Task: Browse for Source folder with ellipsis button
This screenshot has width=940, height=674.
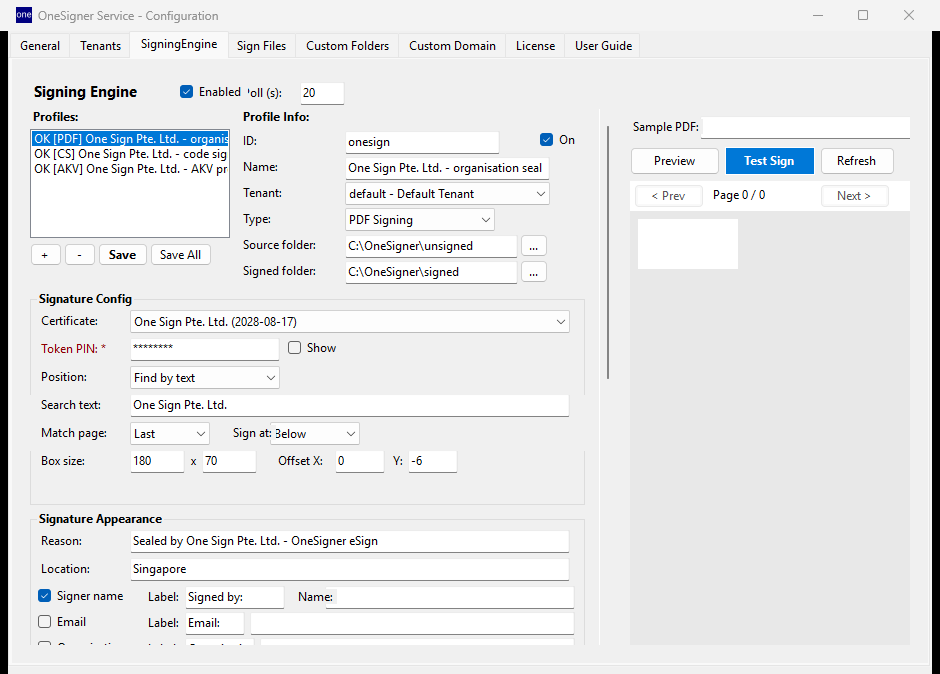Action: click(x=534, y=246)
